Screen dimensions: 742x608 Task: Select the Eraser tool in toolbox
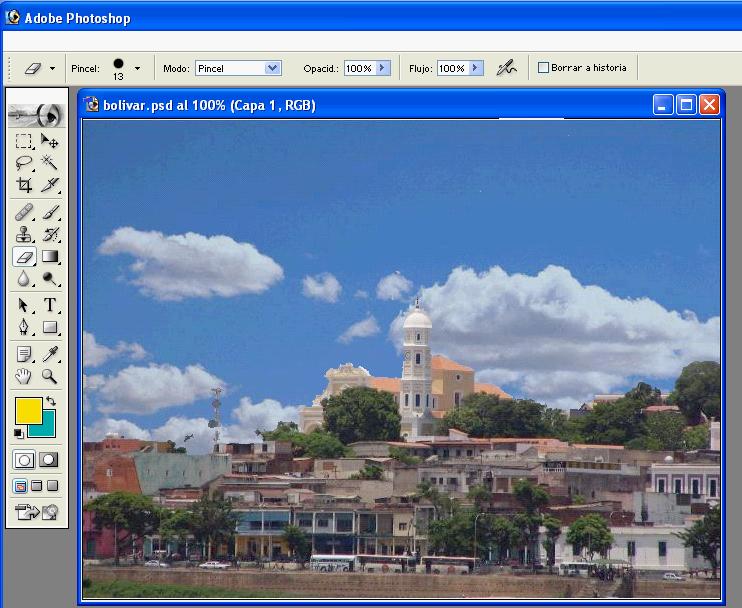tap(24, 257)
